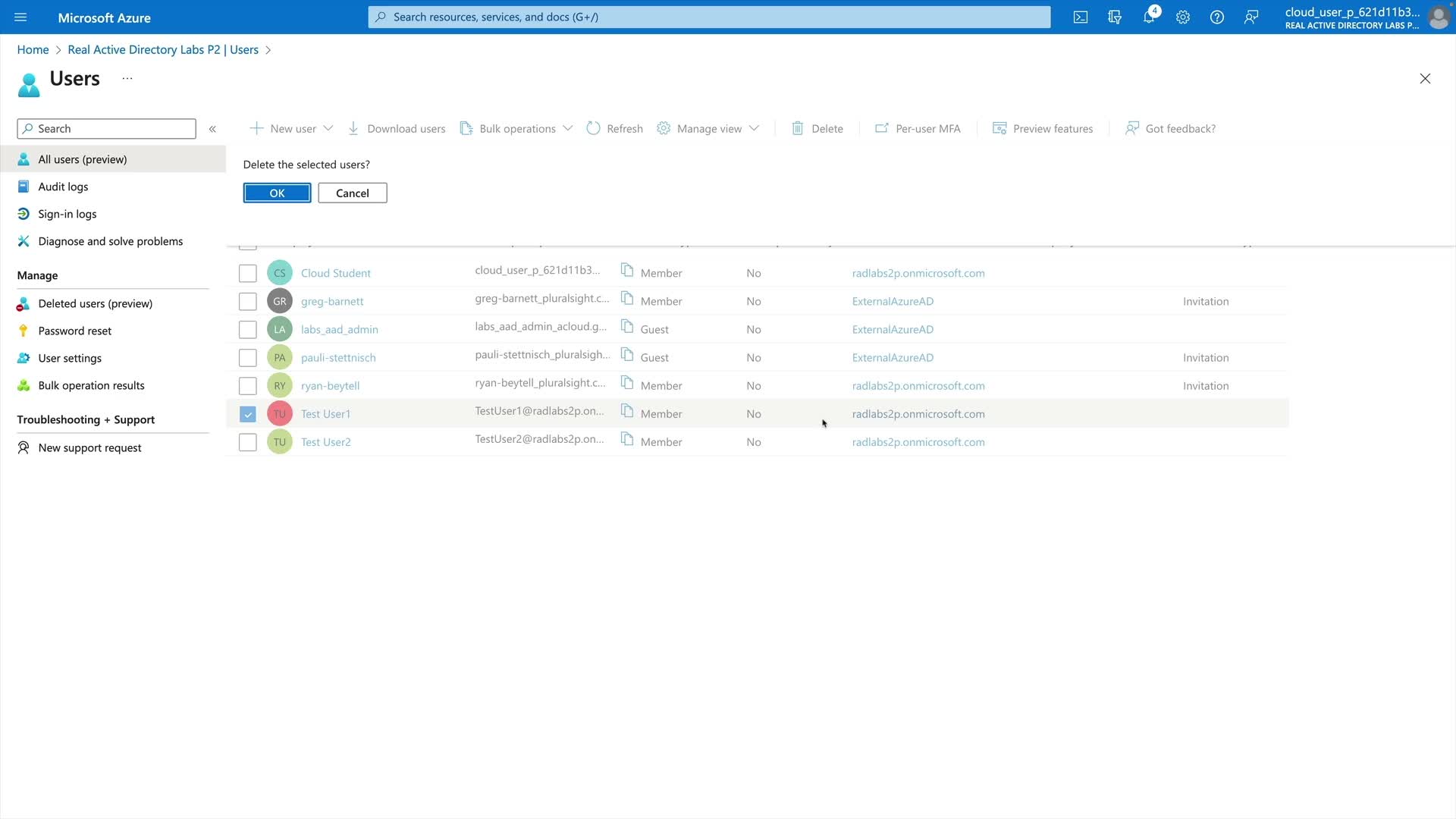This screenshot has width=1456, height=819.
Task: Open Azure Cloud Shell icon
Action: [1081, 17]
